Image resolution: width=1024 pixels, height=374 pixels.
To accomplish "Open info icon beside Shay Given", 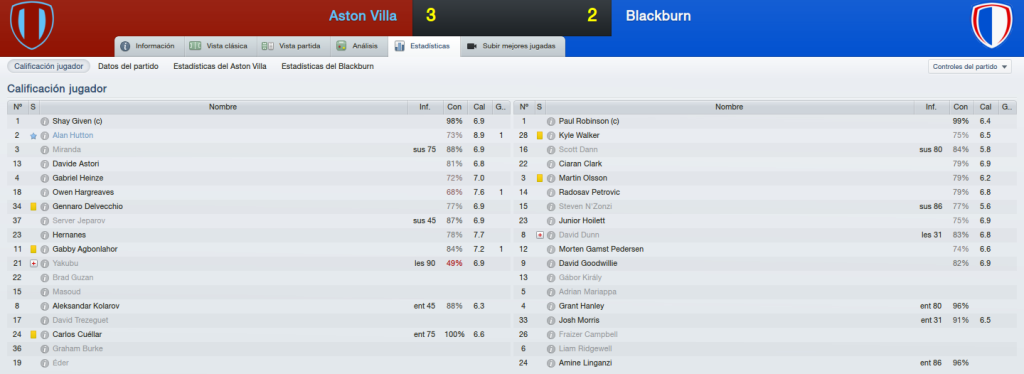I will (x=44, y=121).
